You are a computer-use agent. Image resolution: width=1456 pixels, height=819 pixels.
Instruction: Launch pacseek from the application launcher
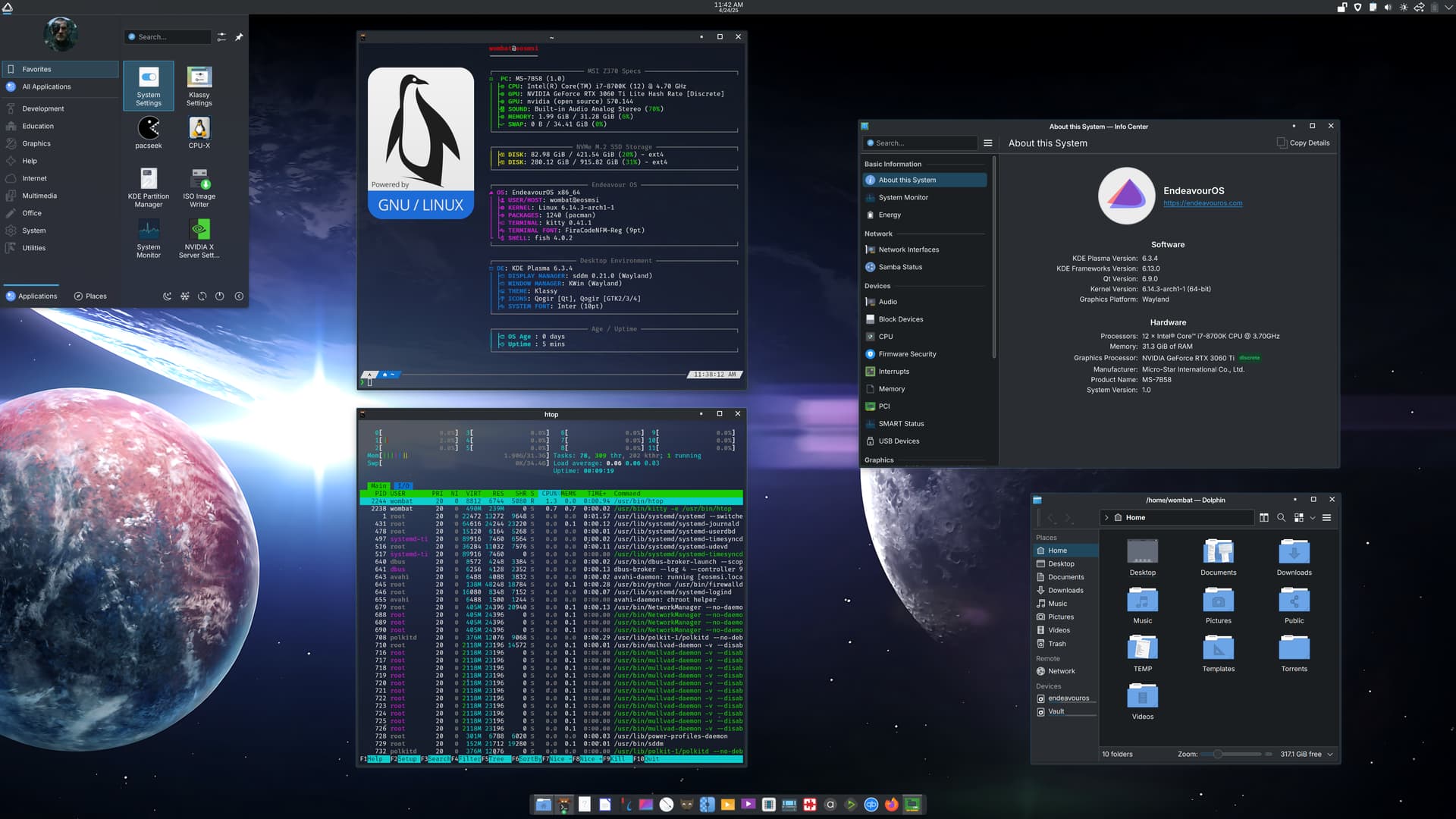(x=149, y=133)
